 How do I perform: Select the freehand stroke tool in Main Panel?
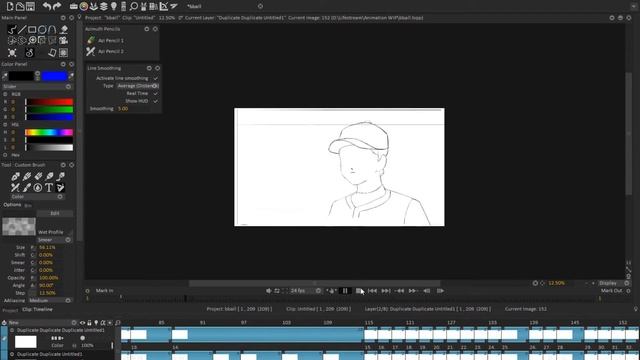(x=12, y=29)
